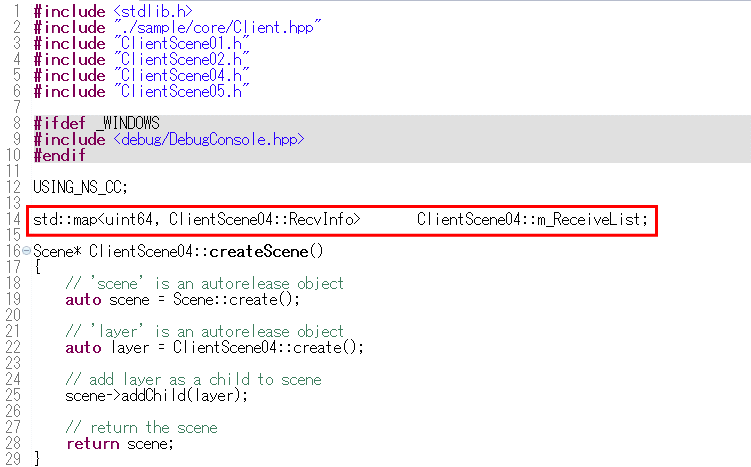751x467 pixels.
Task: Click the "return the scene" comment
Action: click(142, 427)
